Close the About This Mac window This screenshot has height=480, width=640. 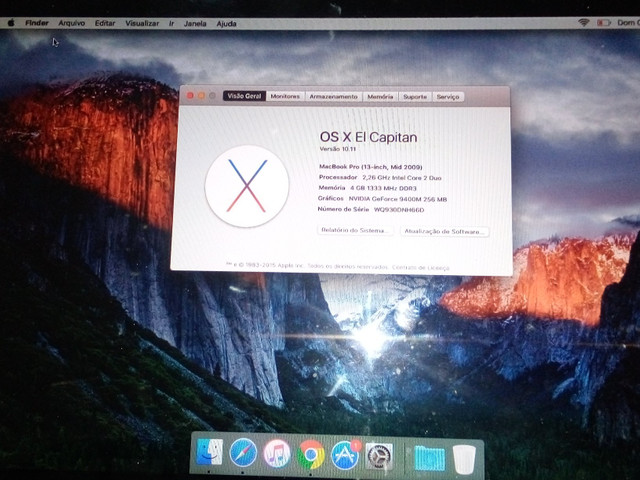coord(190,96)
